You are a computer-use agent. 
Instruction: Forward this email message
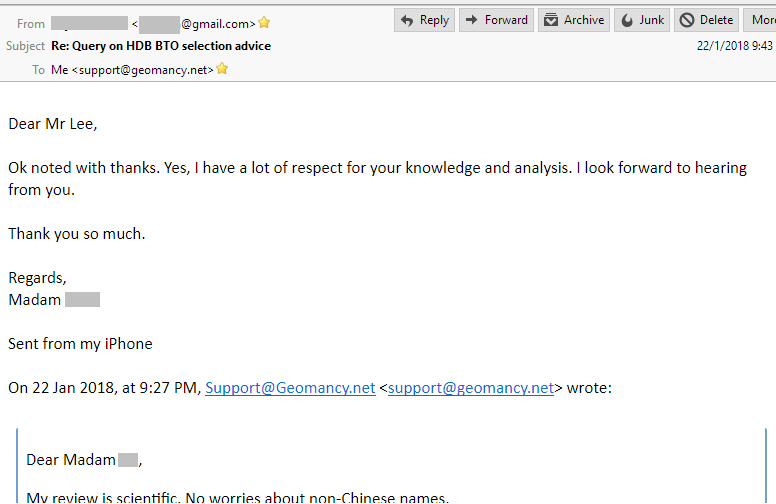click(496, 20)
